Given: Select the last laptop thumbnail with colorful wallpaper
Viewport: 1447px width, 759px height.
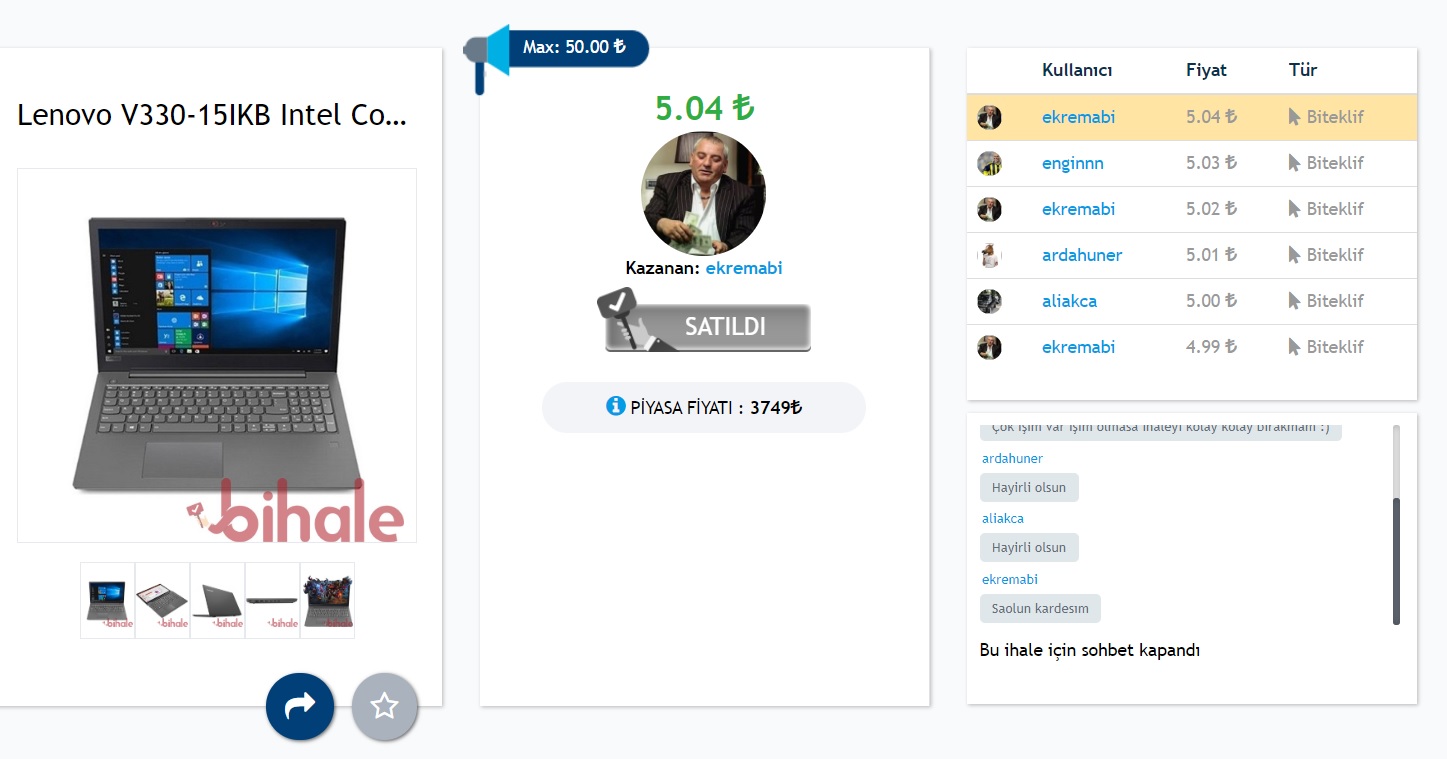Looking at the screenshot, I should [327, 600].
